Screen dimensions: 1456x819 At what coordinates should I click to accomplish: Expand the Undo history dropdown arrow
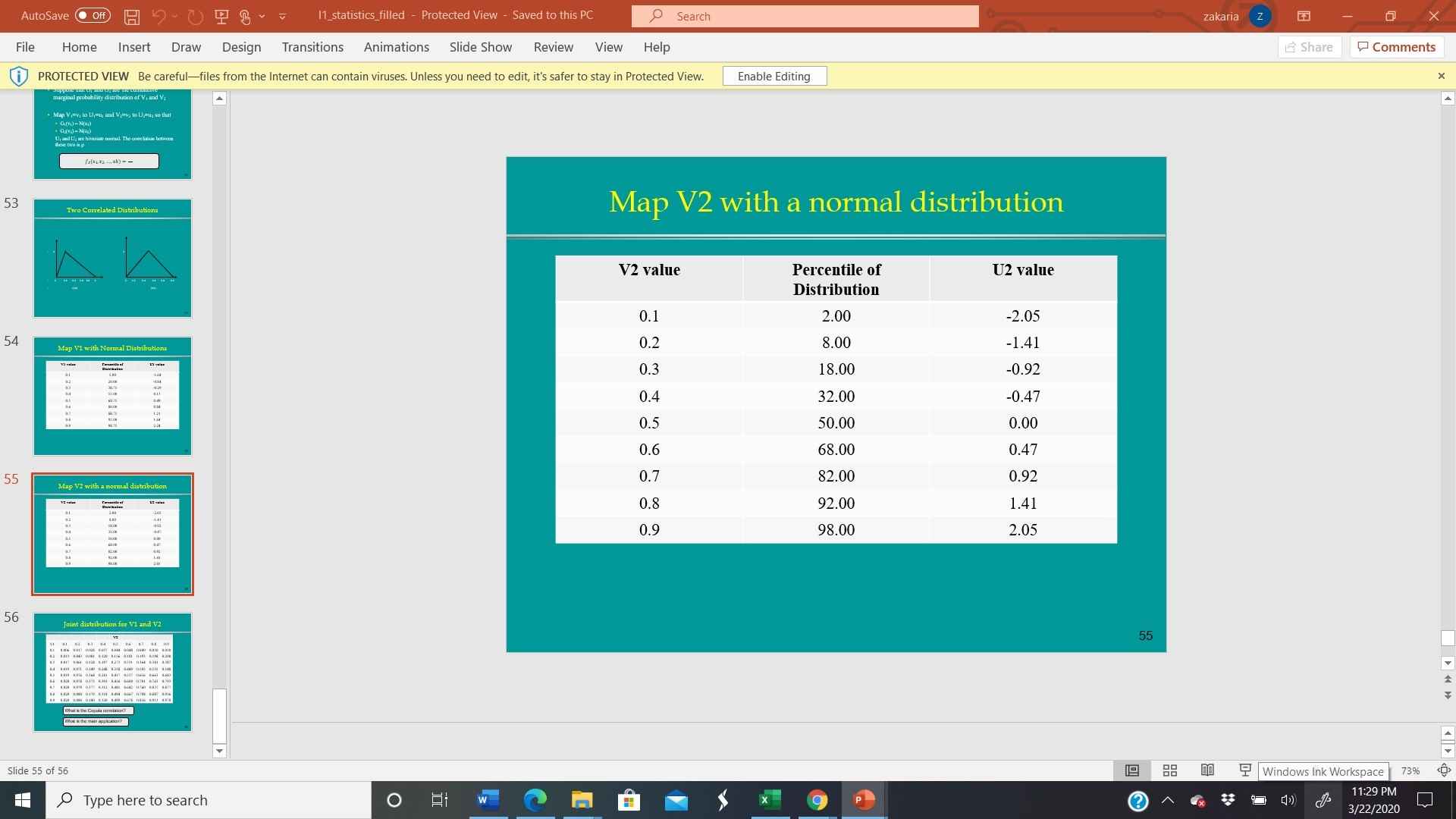coord(175,16)
